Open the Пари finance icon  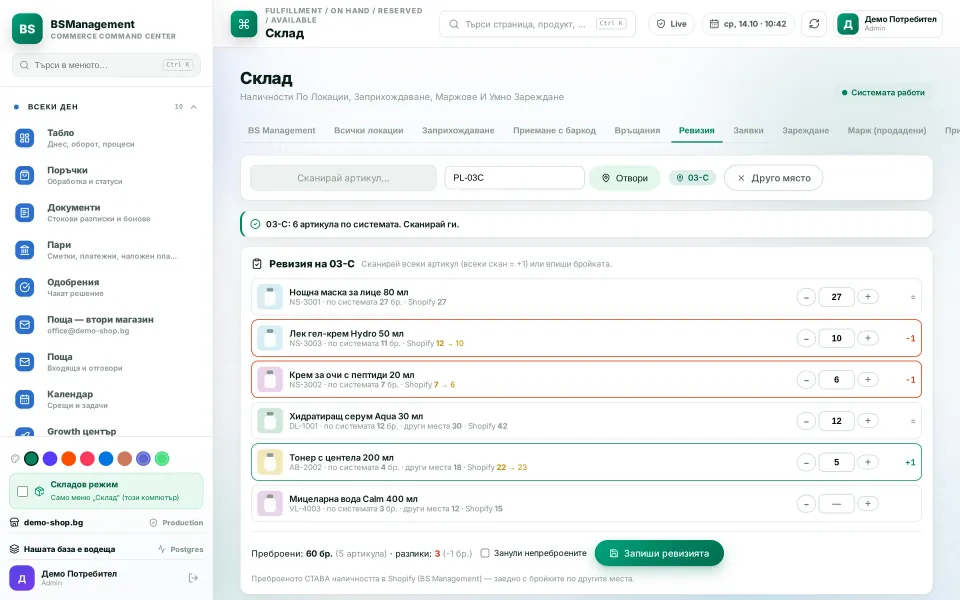tap(24, 250)
